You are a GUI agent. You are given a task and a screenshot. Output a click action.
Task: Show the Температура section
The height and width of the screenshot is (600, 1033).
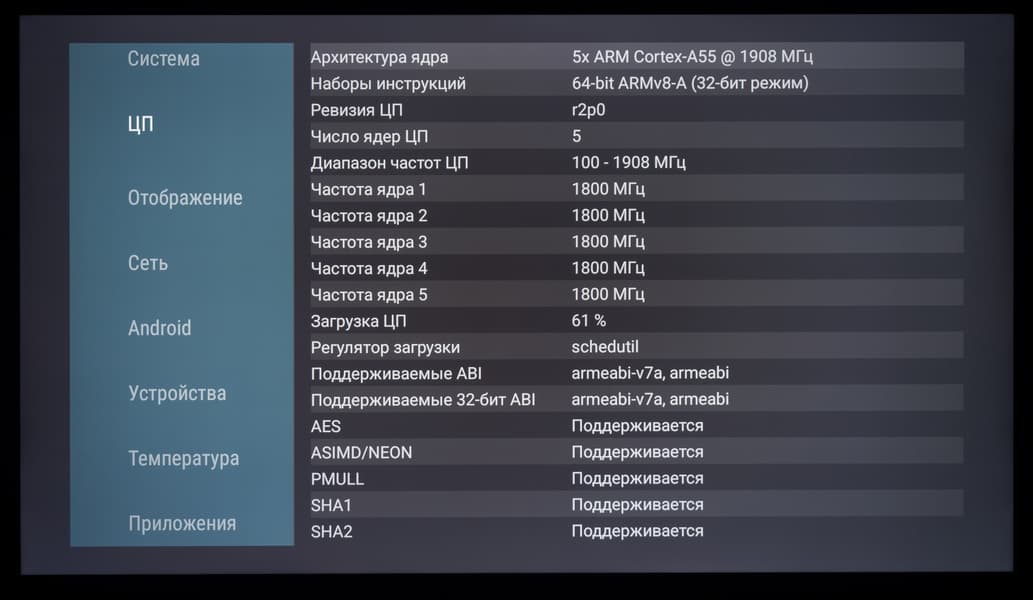(x=184, y=458)
